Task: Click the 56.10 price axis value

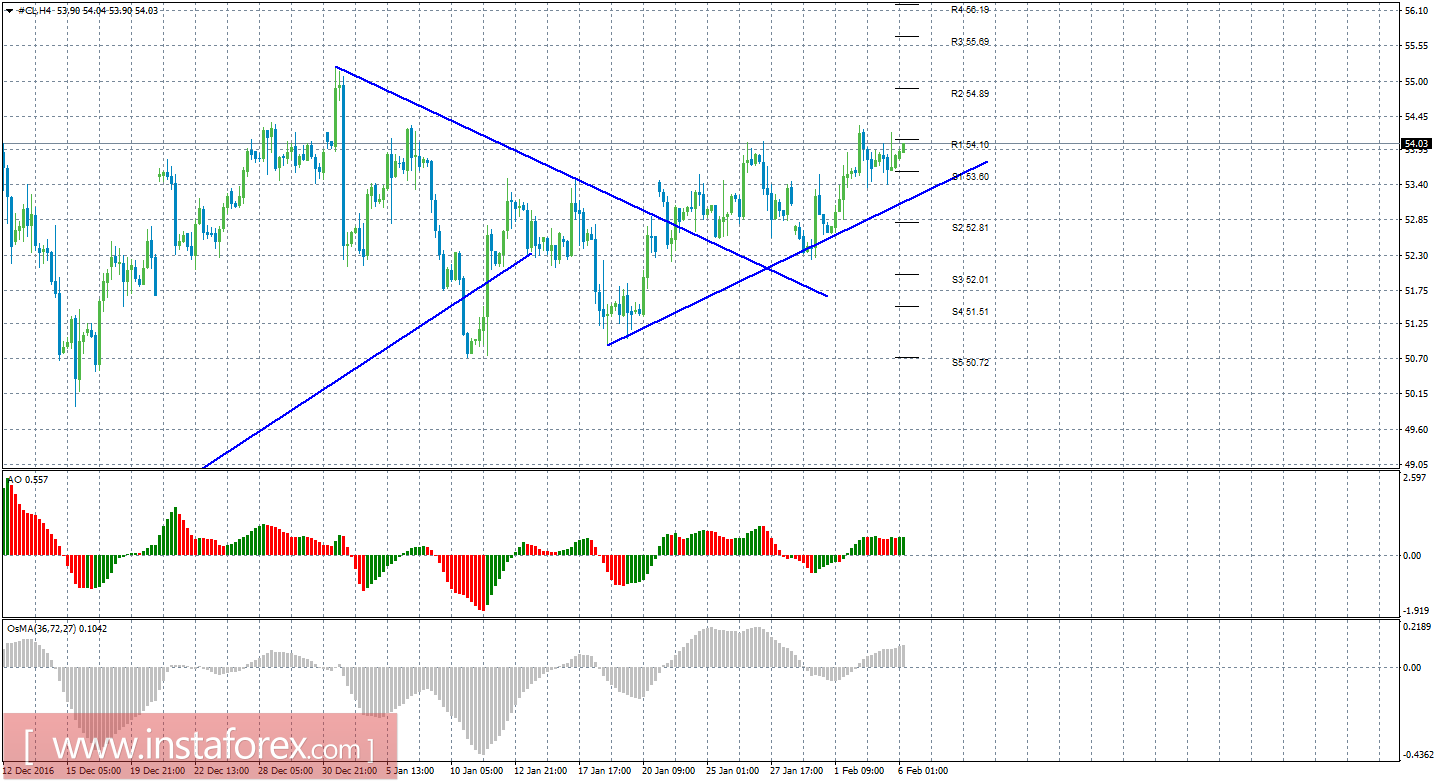Action: pos(1416,11)
